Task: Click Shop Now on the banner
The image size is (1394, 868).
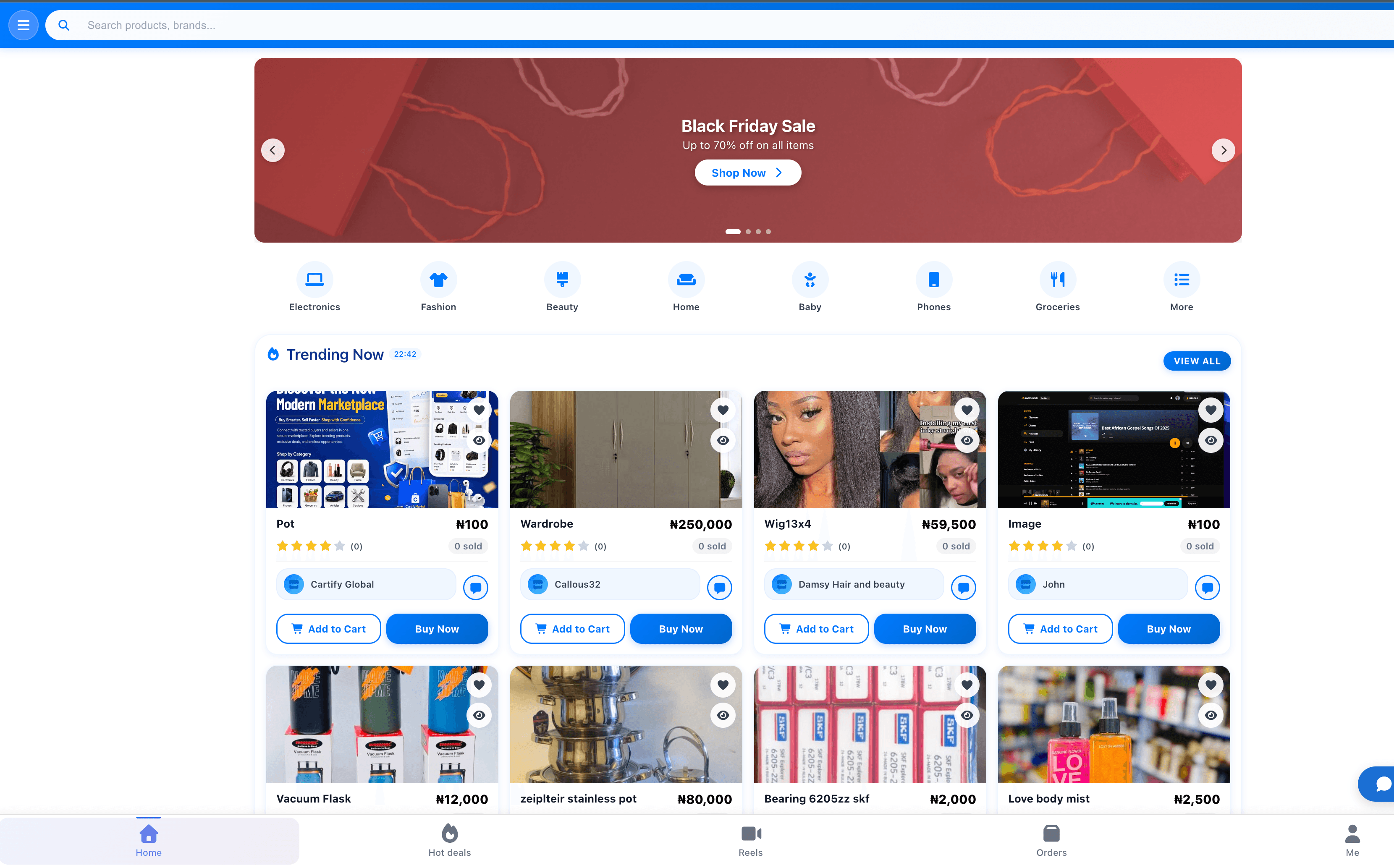Action: point(747,173)
